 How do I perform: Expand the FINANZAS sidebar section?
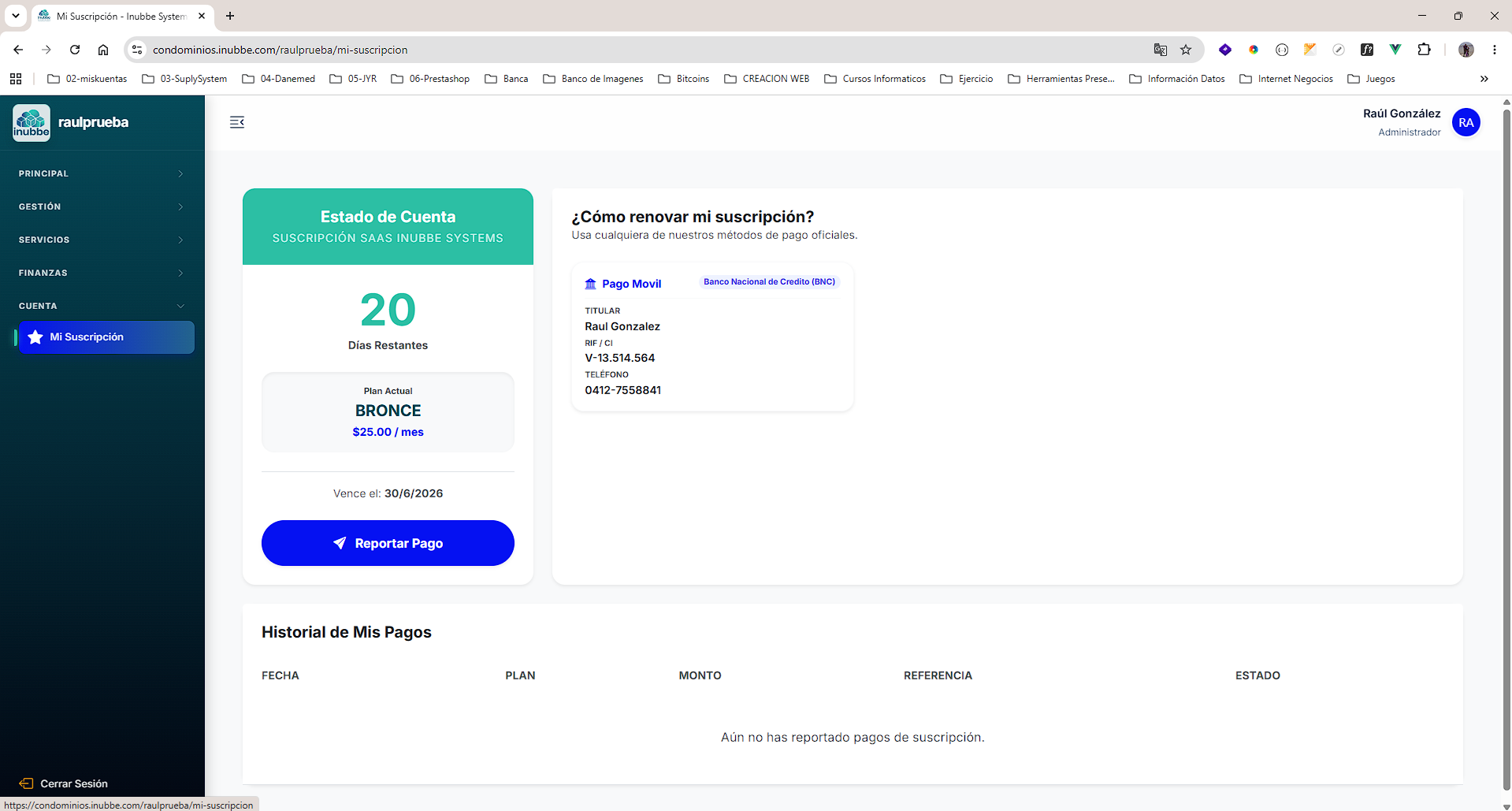tap(102, 273)
